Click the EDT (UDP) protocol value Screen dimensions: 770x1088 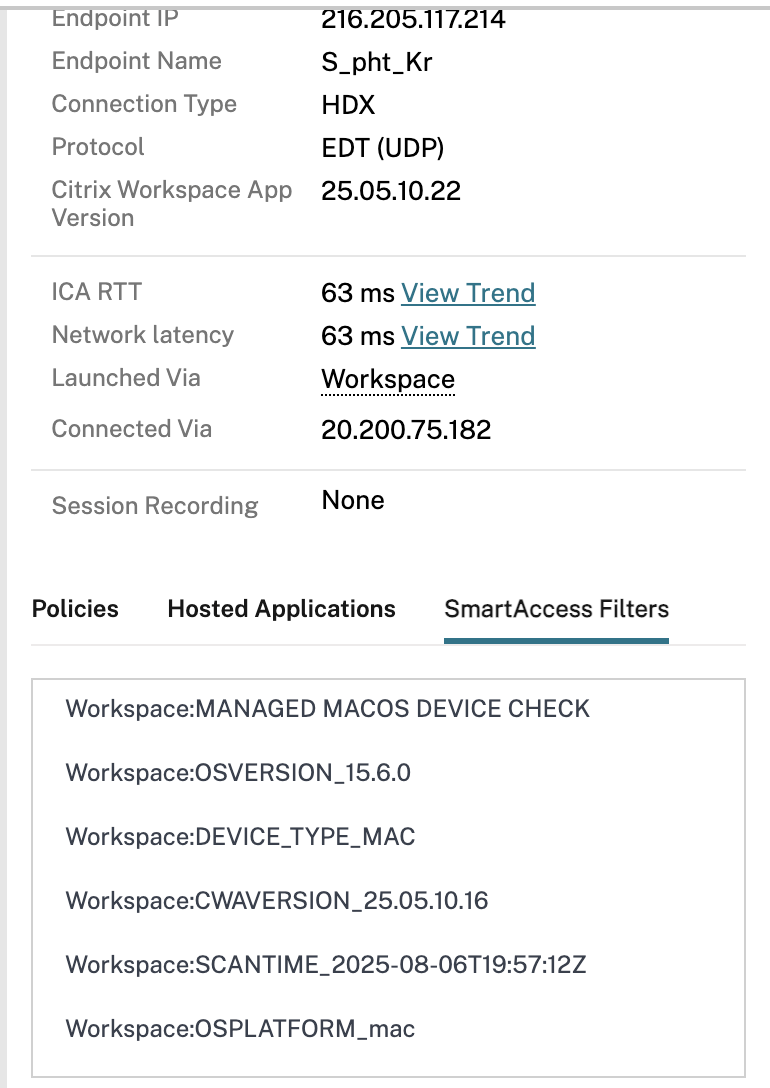coord(383,148)
